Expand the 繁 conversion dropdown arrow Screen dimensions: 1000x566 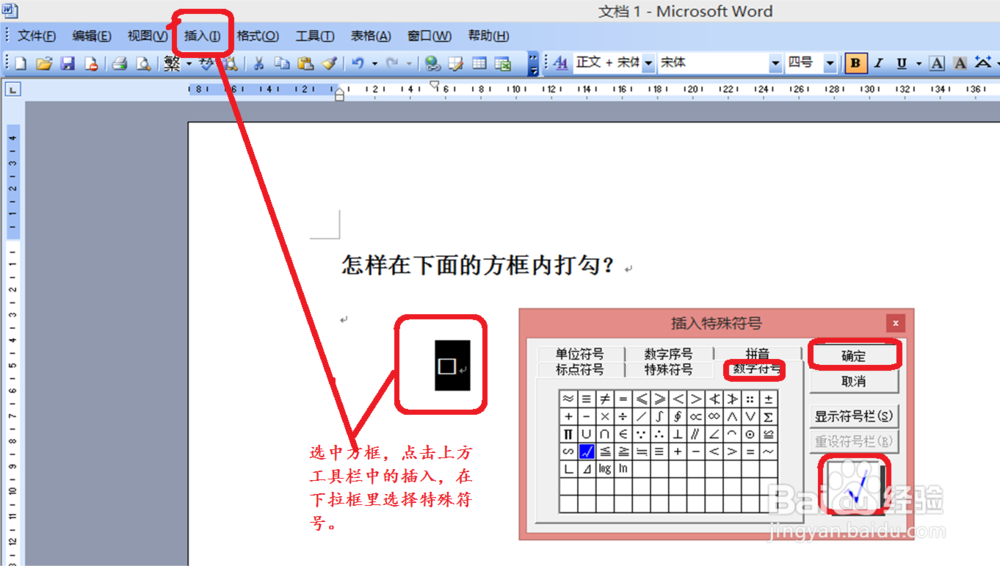(x=189, y=63)
